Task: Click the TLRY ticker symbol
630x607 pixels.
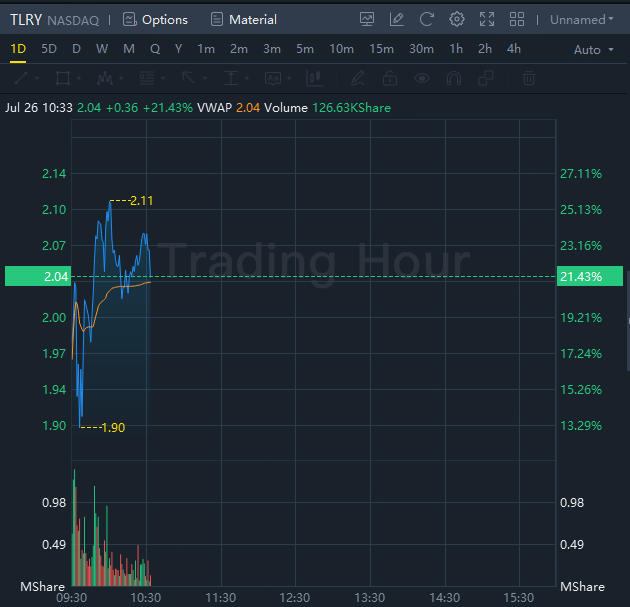Action: 26,19
